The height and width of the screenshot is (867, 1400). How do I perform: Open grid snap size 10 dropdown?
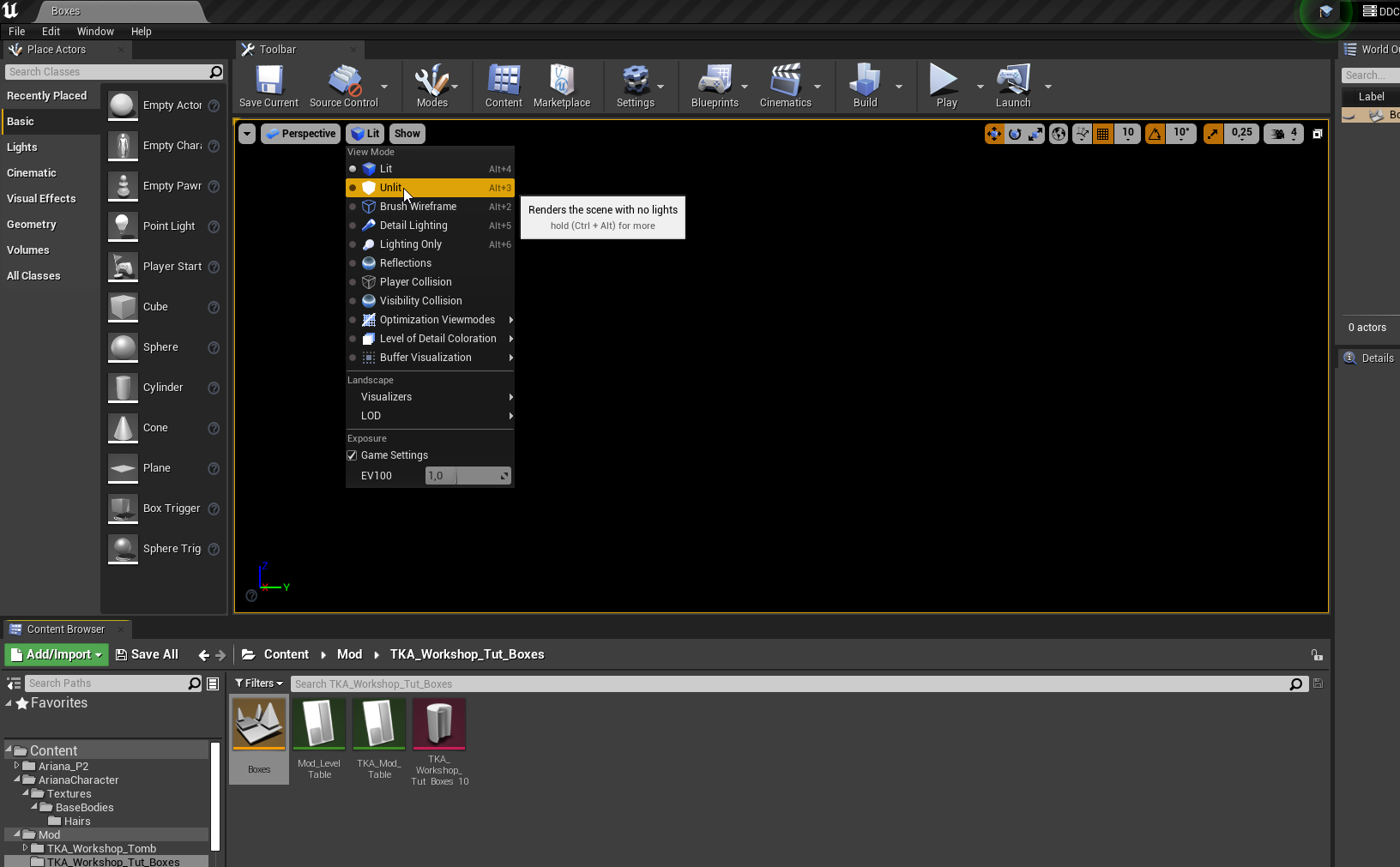pos(1128,134)
